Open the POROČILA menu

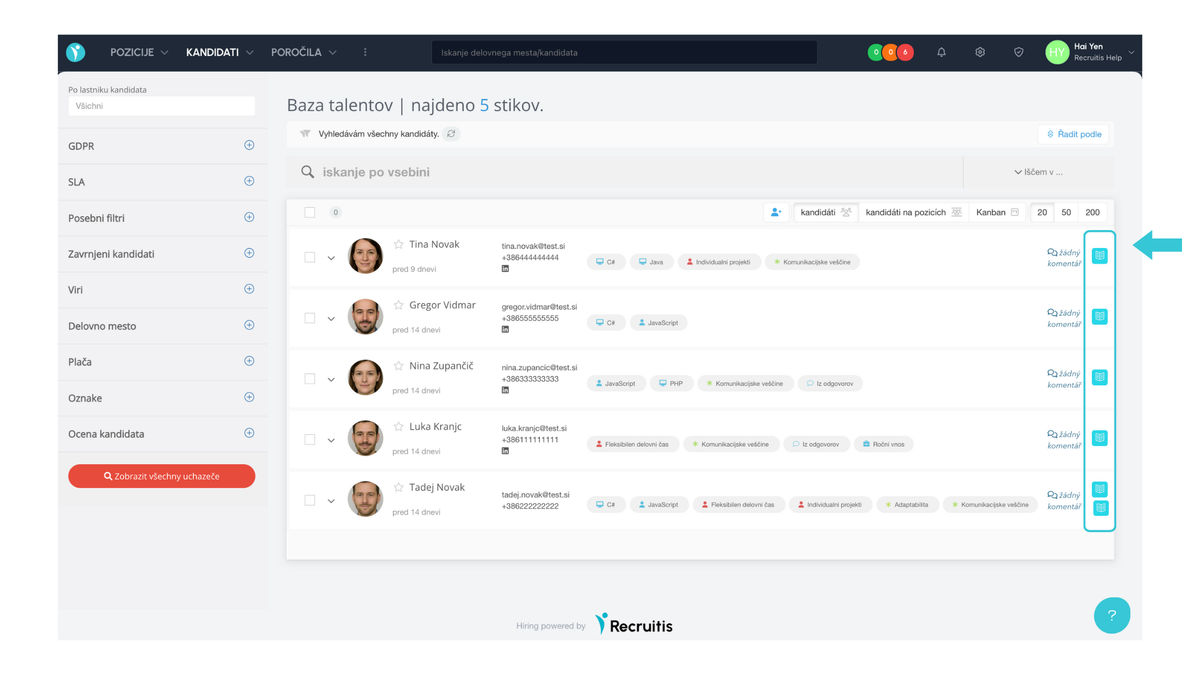click(303, 52)
